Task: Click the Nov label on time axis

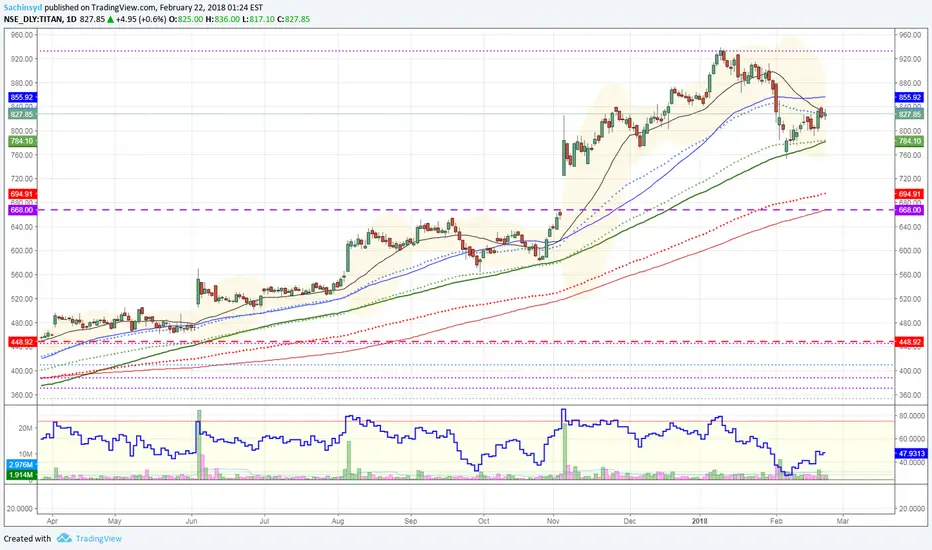Action: tap(553, 521)
